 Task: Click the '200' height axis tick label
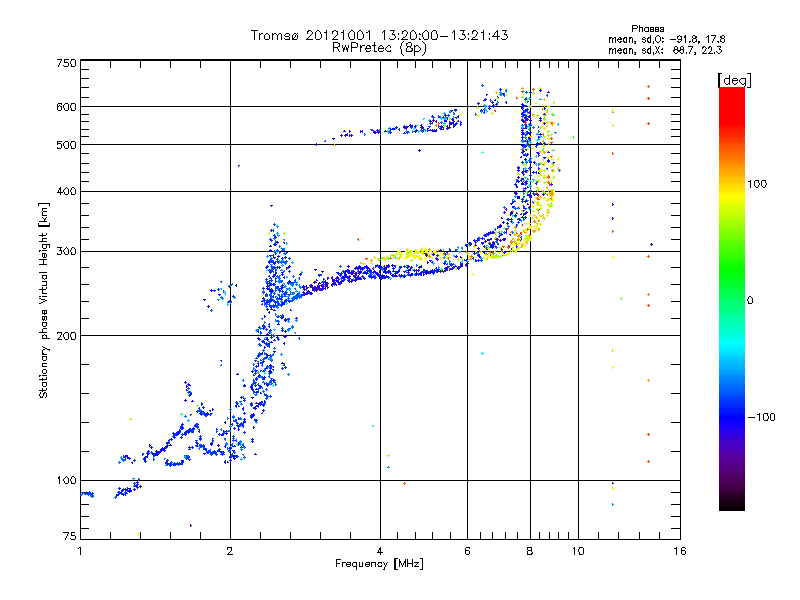[66, 336]
